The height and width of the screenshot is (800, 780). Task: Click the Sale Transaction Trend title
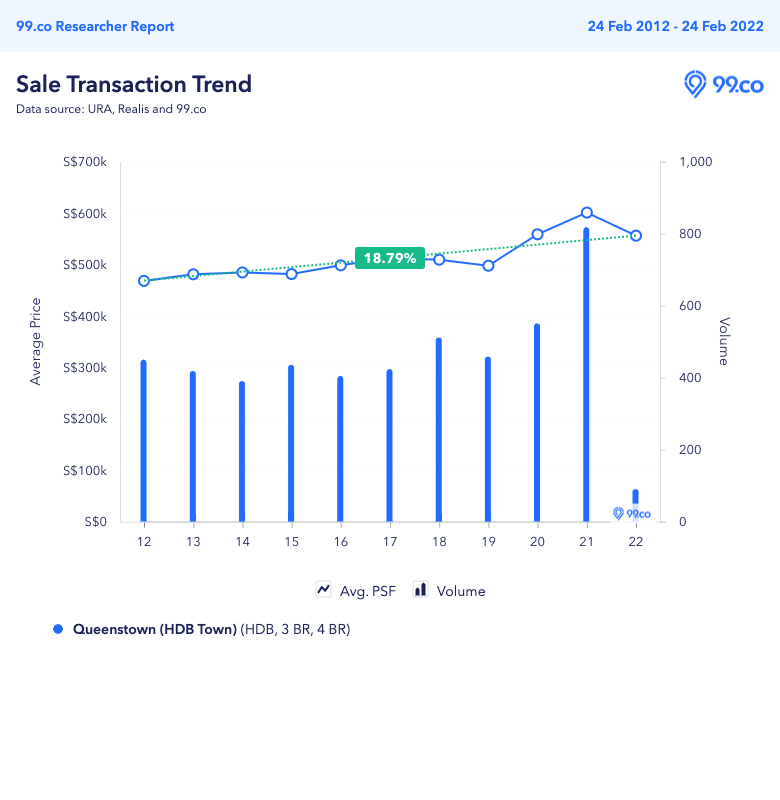[134, 84]
